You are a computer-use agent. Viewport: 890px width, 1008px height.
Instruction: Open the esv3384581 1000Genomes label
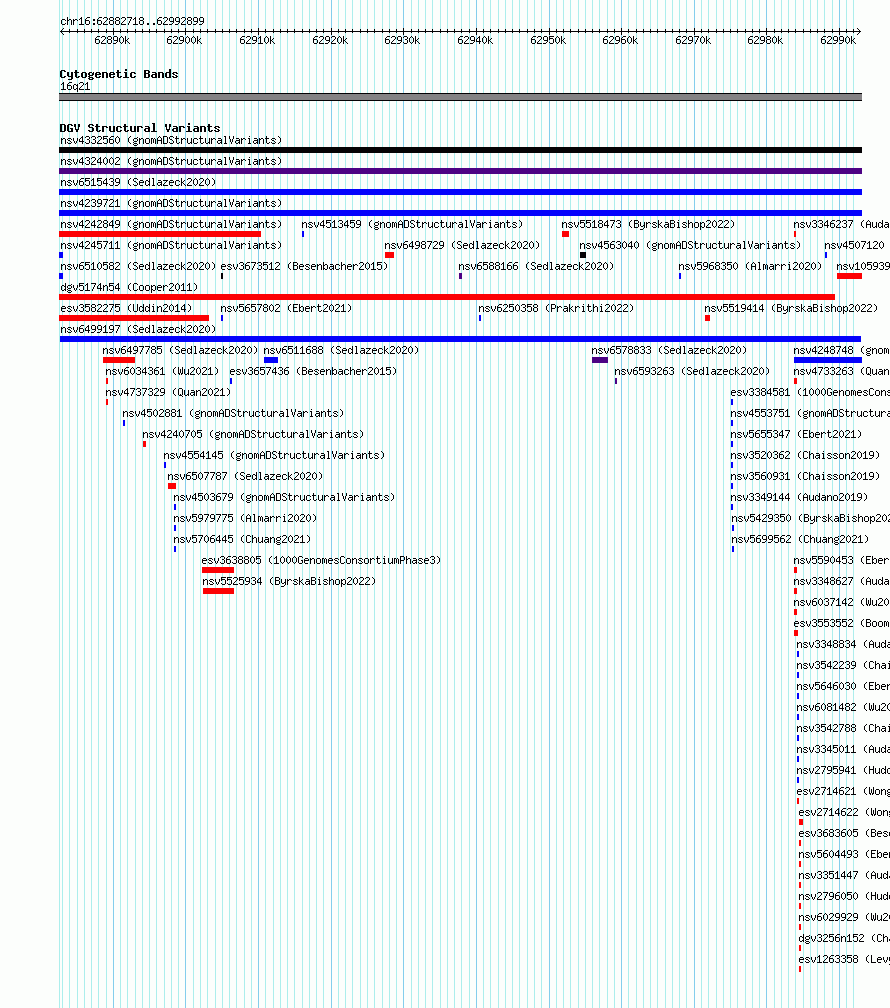pyautogui.click(x=810, y=392)
